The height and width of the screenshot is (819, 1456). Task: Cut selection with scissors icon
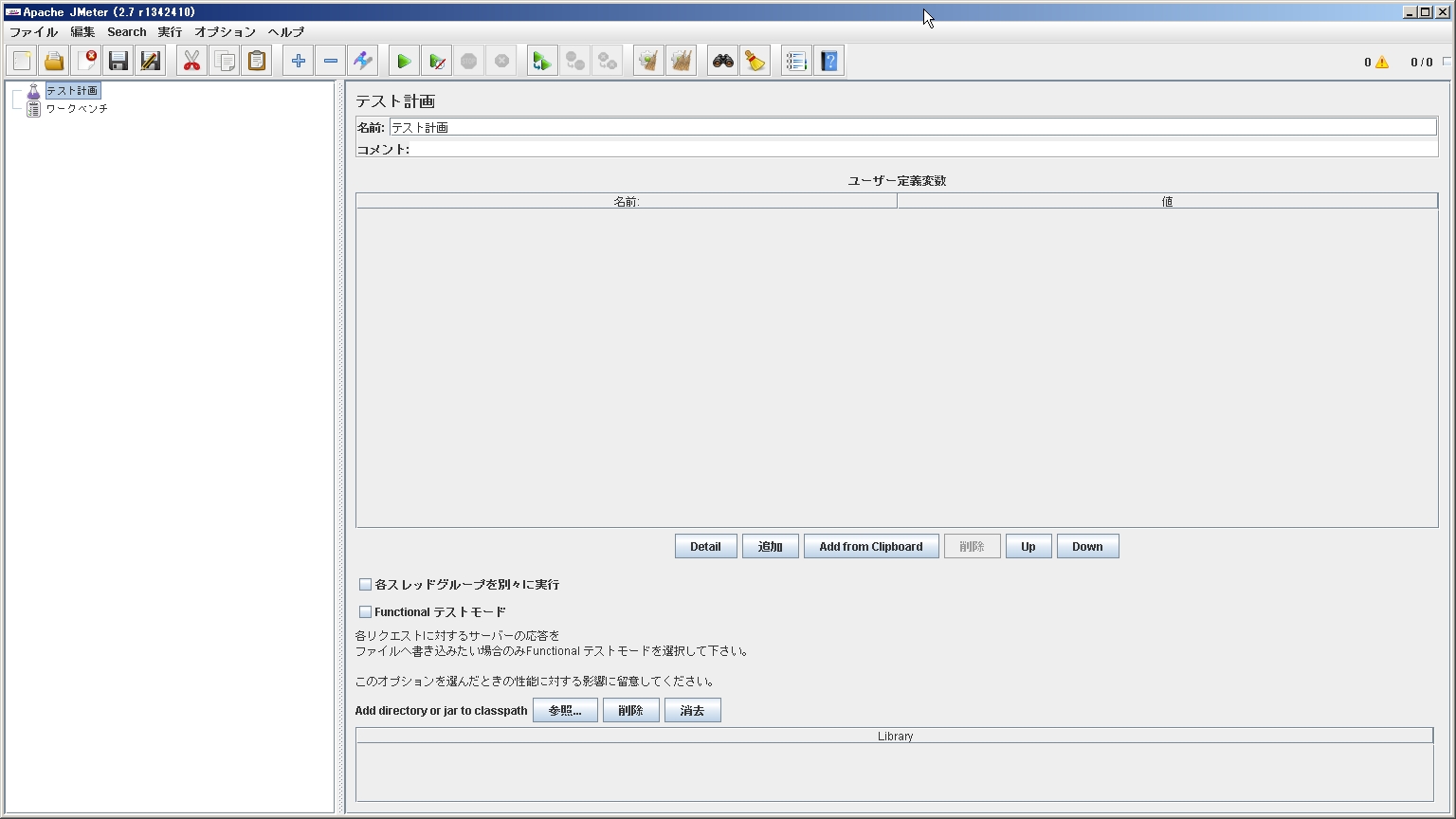tap(192, 61)
